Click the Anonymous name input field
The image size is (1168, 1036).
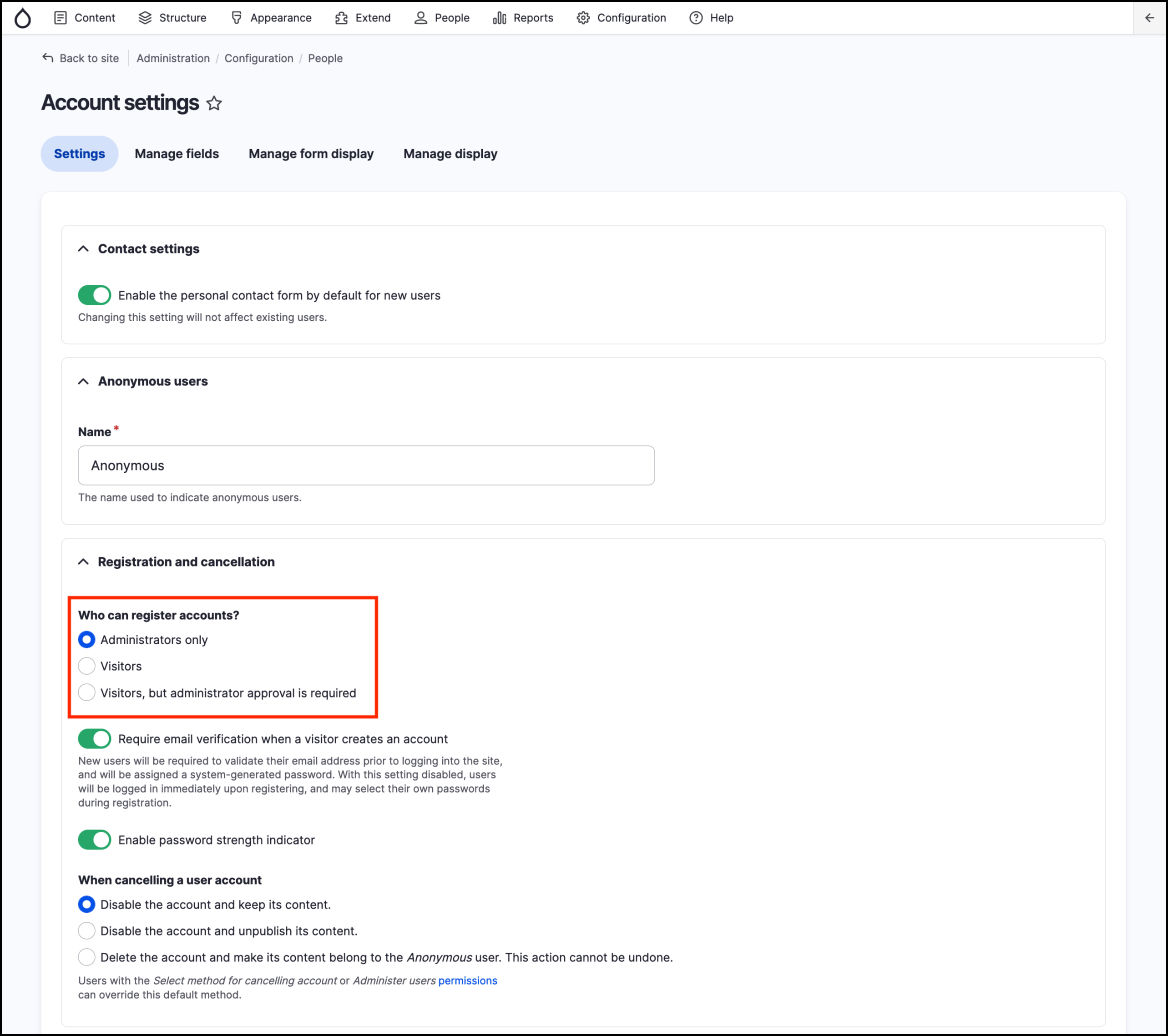point(366,466)
